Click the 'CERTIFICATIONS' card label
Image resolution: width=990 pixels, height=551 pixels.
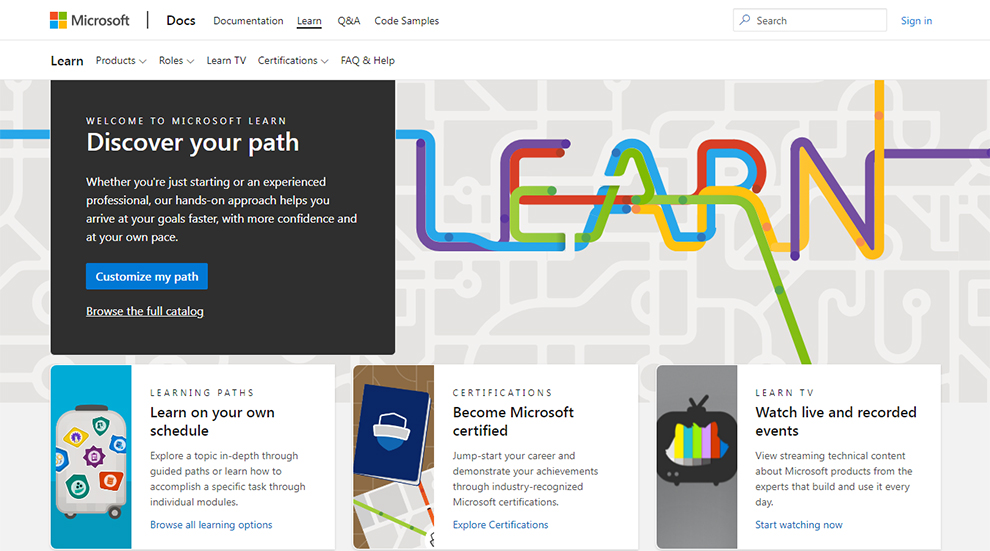[502, 393]
